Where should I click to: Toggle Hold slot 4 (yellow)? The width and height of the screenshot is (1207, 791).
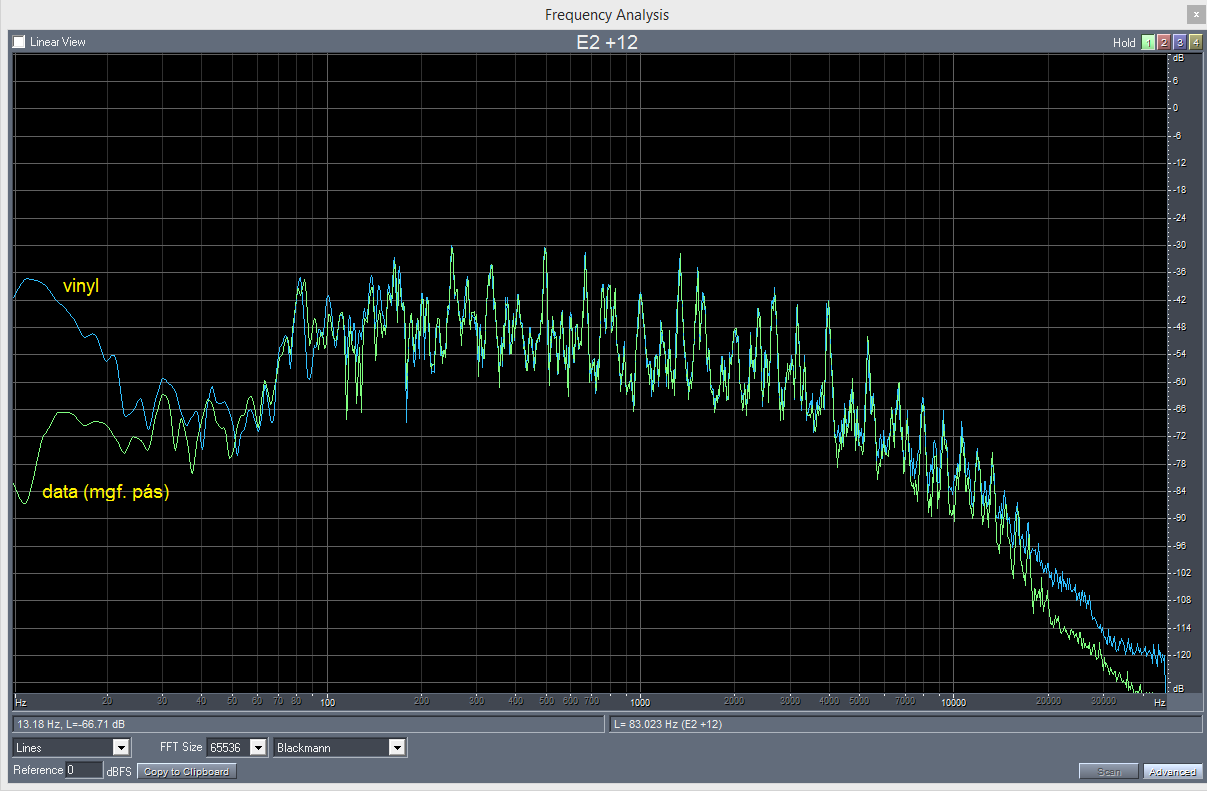click(1196, 42)
